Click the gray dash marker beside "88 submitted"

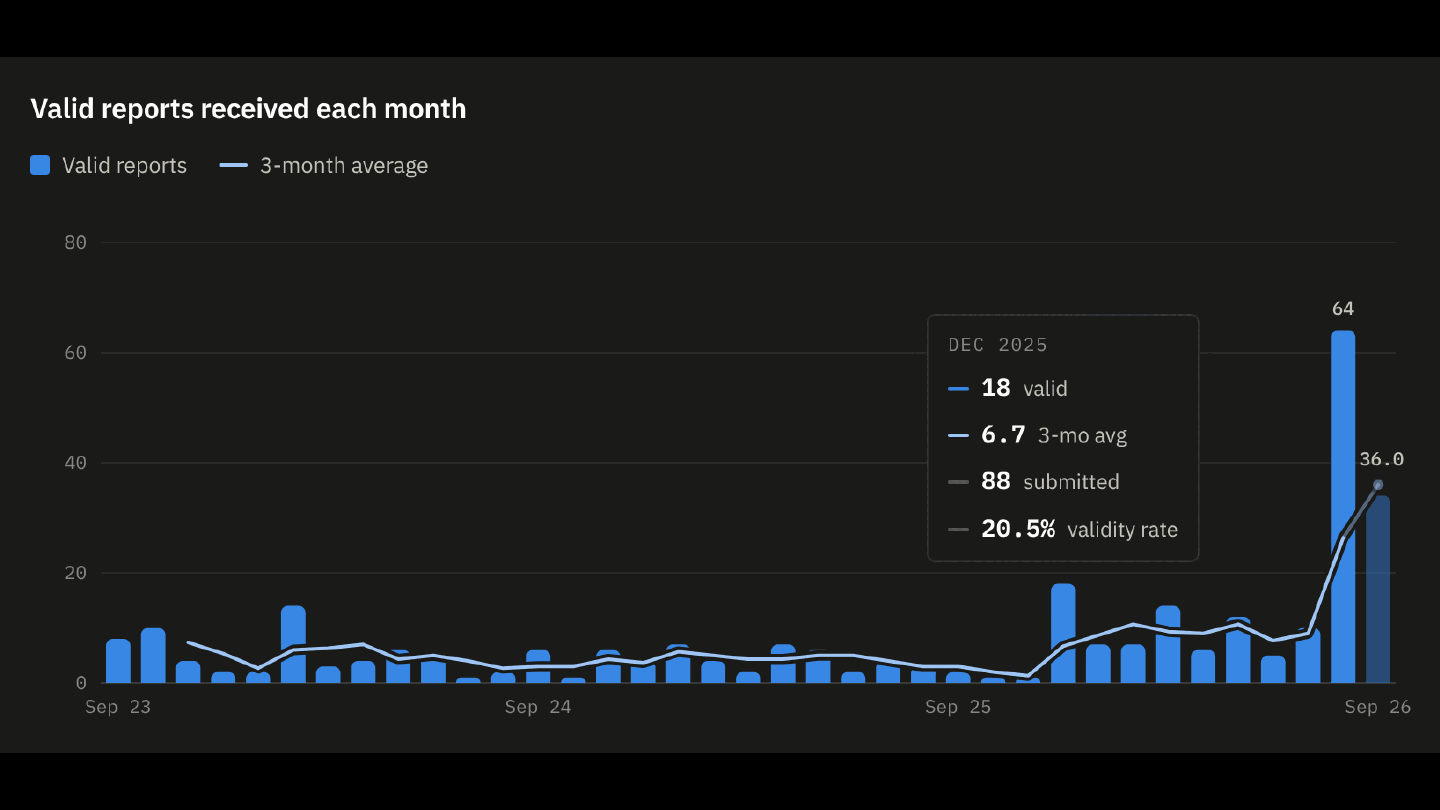point(959,482)
